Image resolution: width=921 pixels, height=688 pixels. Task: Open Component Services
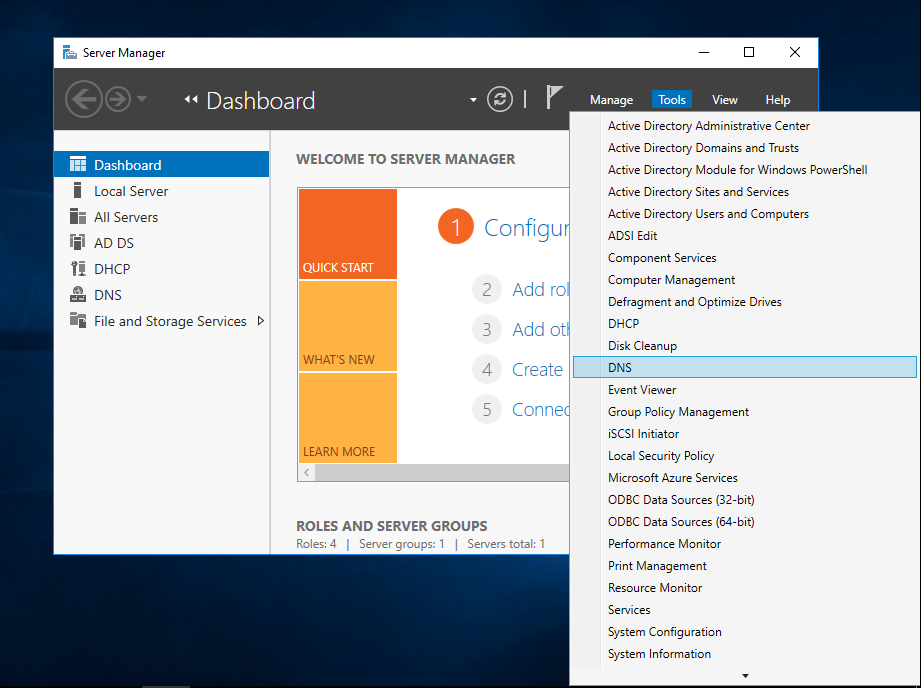(744, 258)
